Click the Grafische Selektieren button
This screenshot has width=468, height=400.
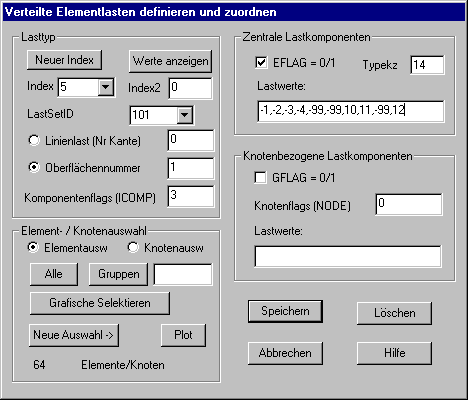point(100,303)
